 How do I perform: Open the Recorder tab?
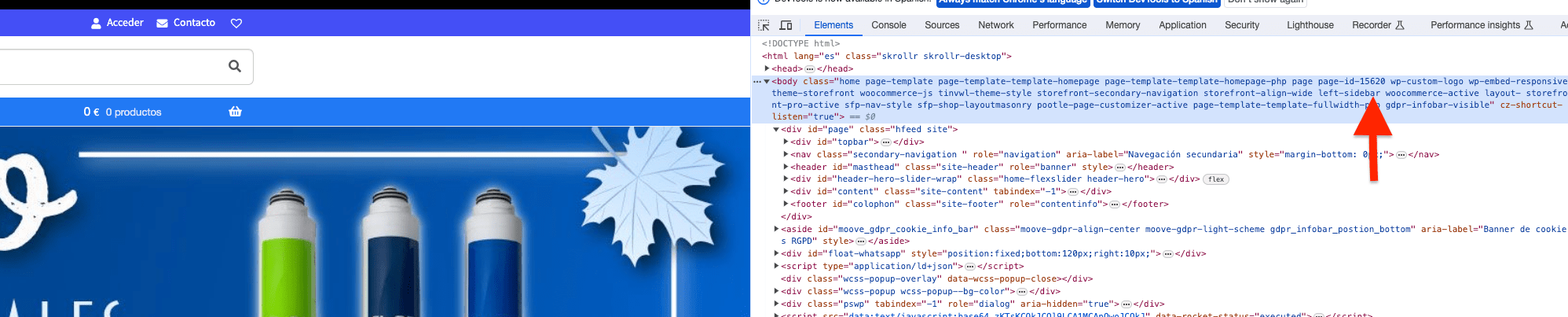(x=1378, y=25)
